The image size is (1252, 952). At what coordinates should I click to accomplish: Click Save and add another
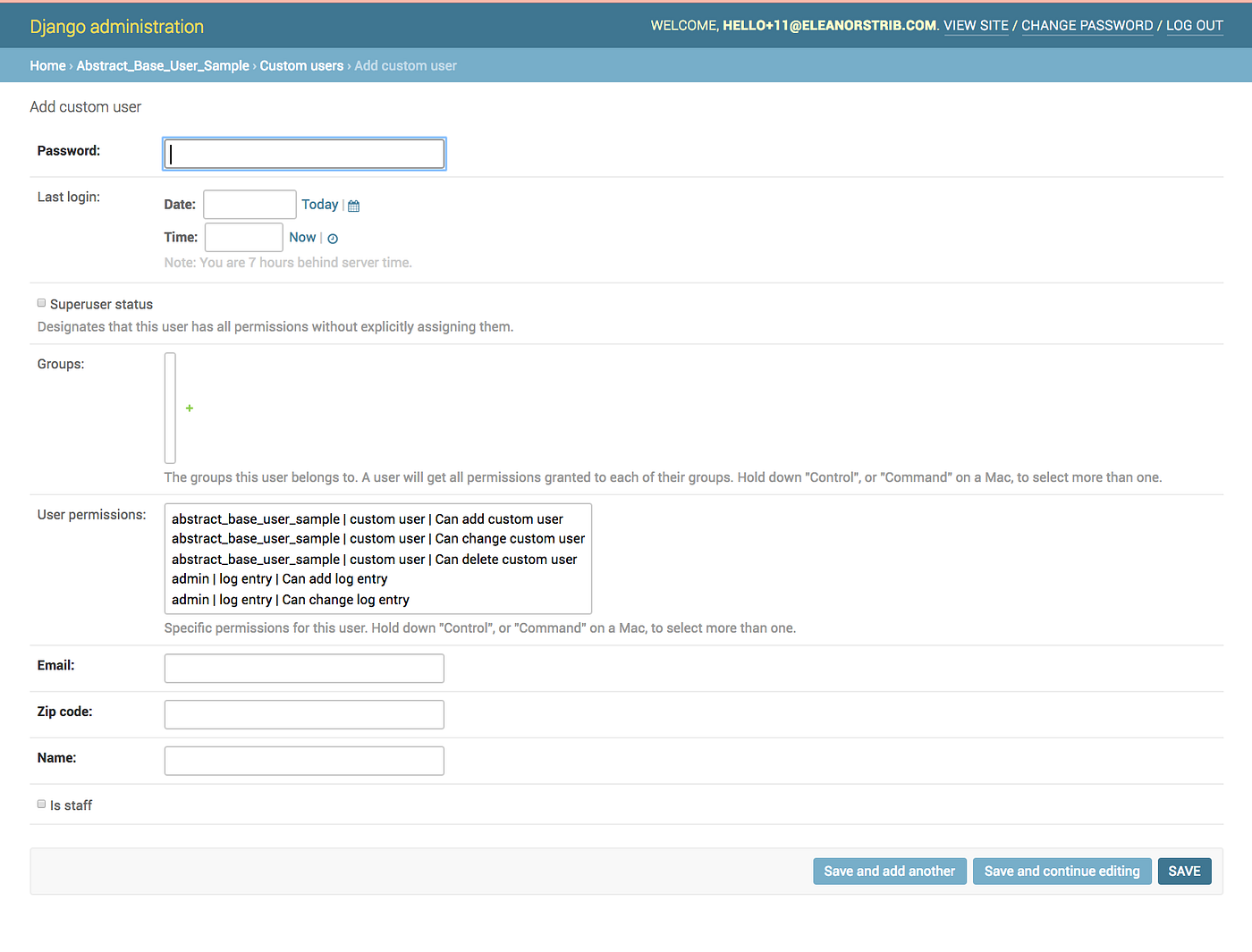(x=889, y=871)
